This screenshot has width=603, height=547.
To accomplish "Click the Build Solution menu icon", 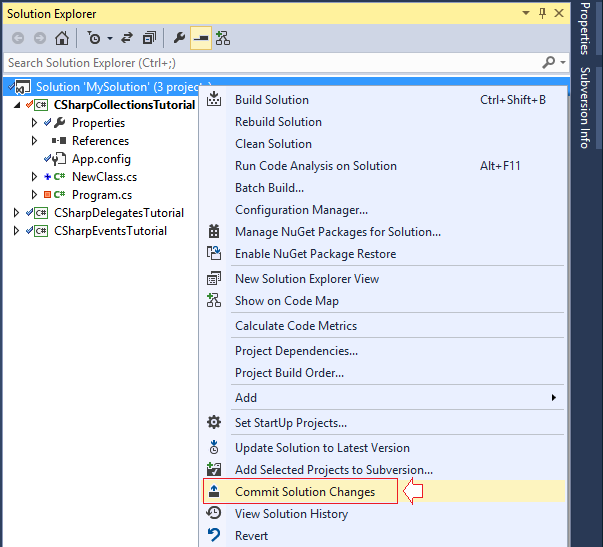I will click(214, 99).
